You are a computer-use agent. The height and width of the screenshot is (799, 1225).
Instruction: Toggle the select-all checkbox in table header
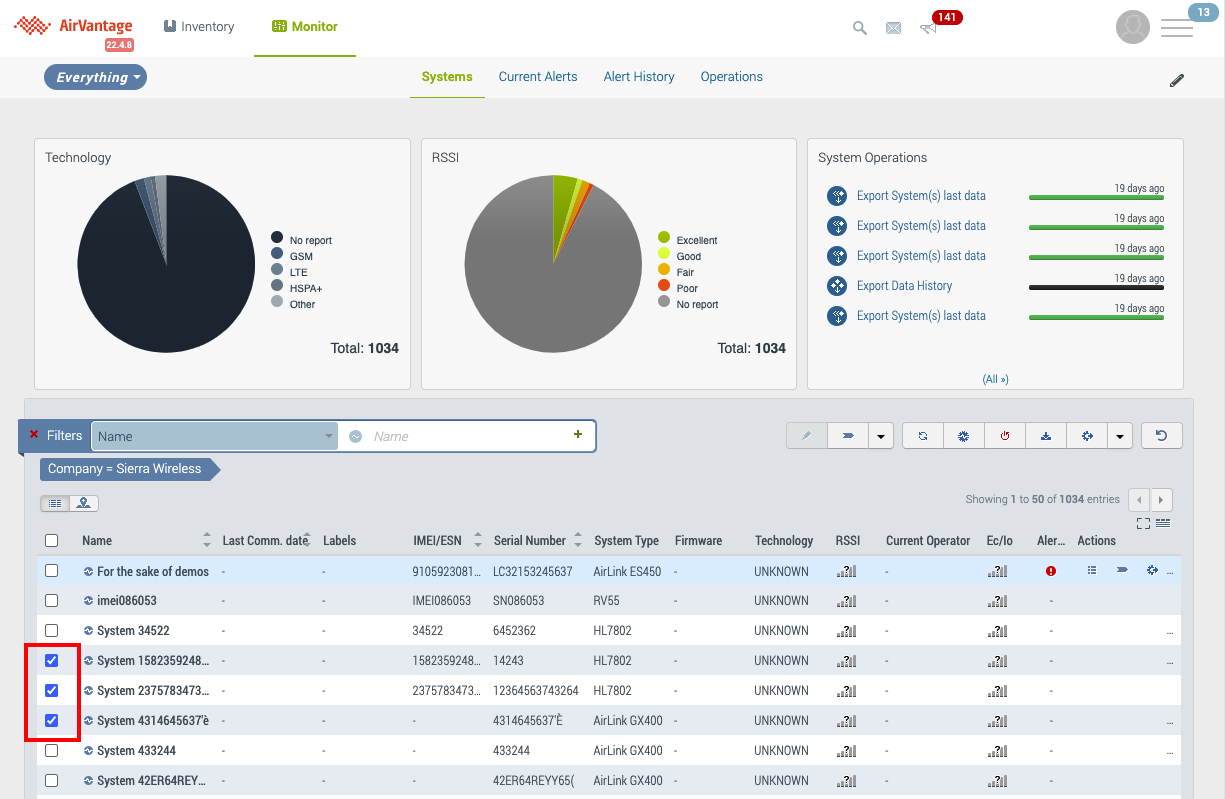52,540
